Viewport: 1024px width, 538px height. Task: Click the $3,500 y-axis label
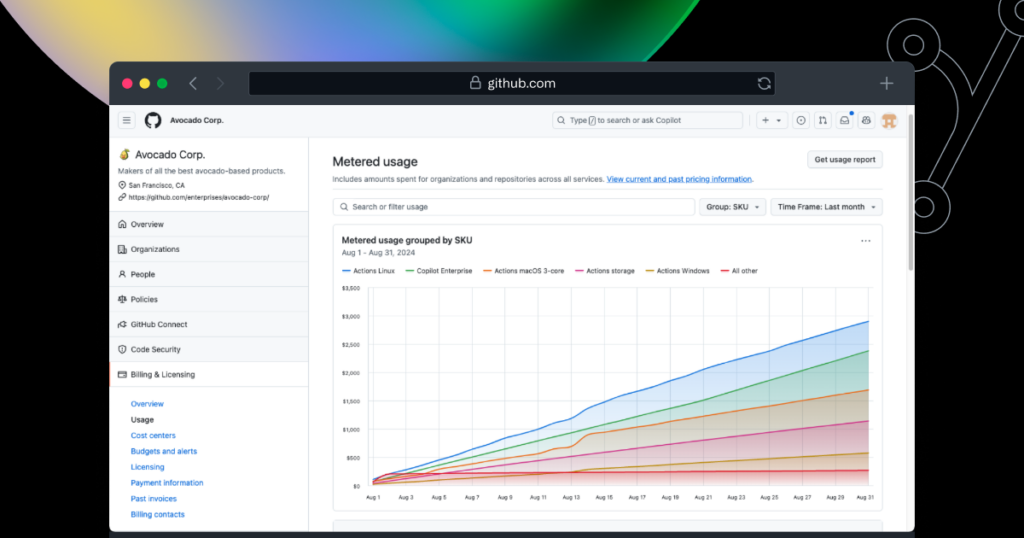(x=351, y=288)
